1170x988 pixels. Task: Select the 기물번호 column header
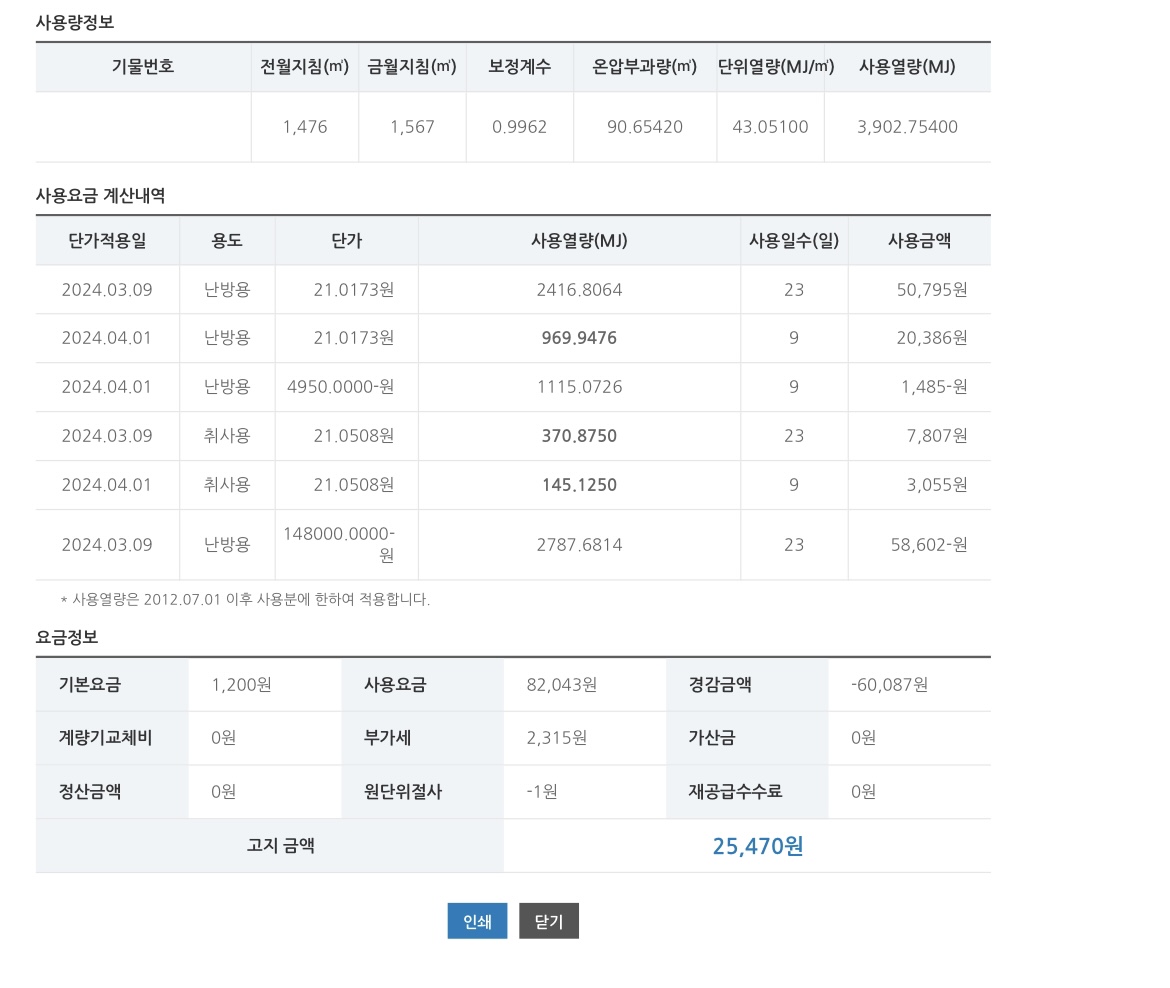point(143,67)
